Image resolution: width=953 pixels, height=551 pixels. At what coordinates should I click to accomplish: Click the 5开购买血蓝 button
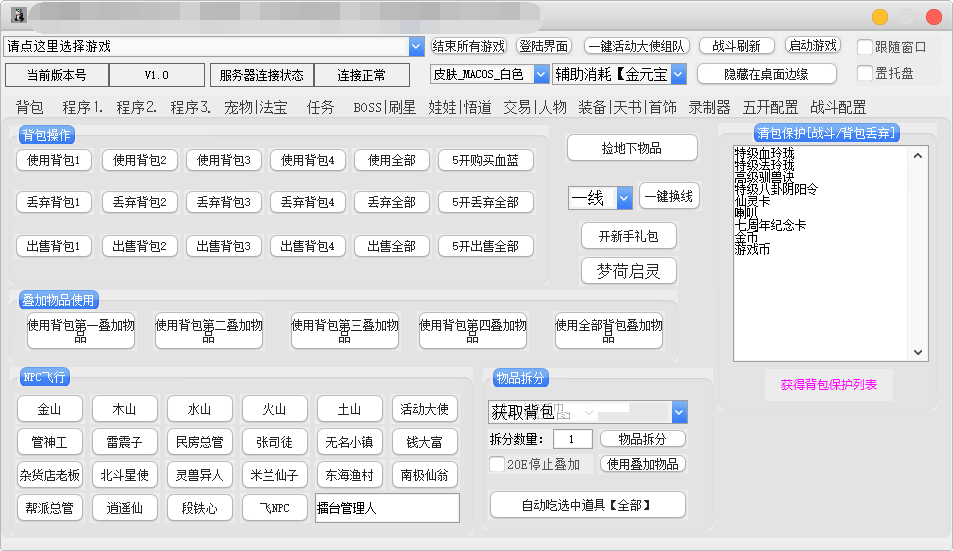[485, 160]
